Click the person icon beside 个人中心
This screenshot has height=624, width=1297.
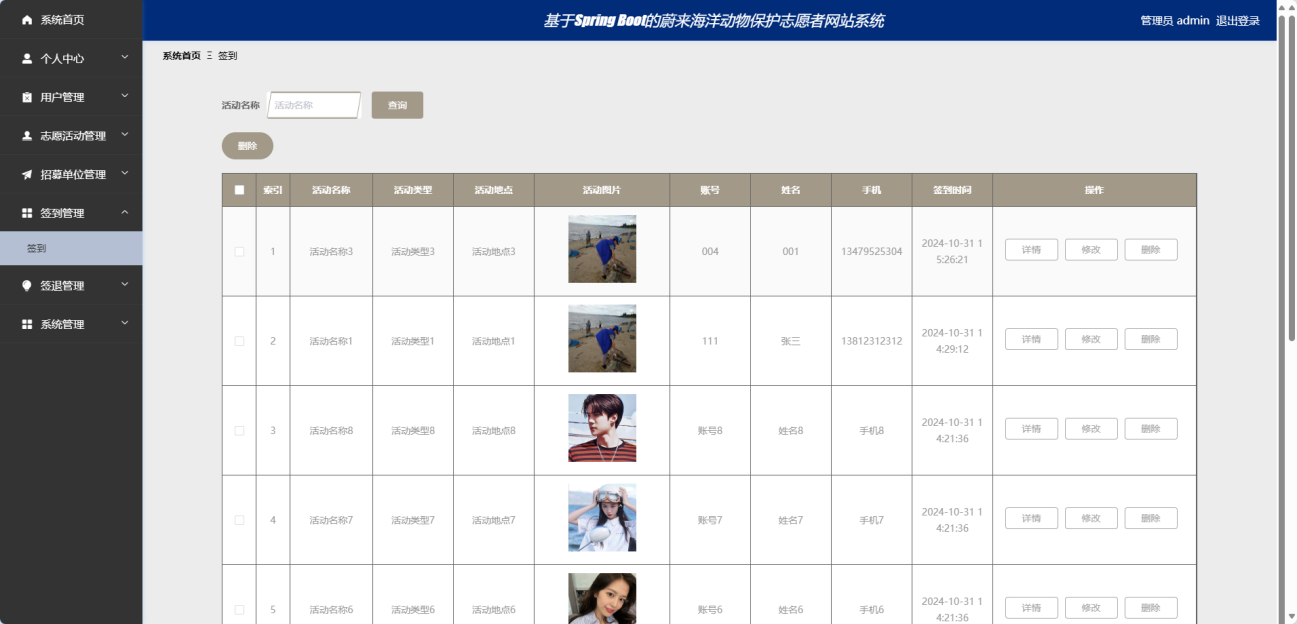pos(27,59)
